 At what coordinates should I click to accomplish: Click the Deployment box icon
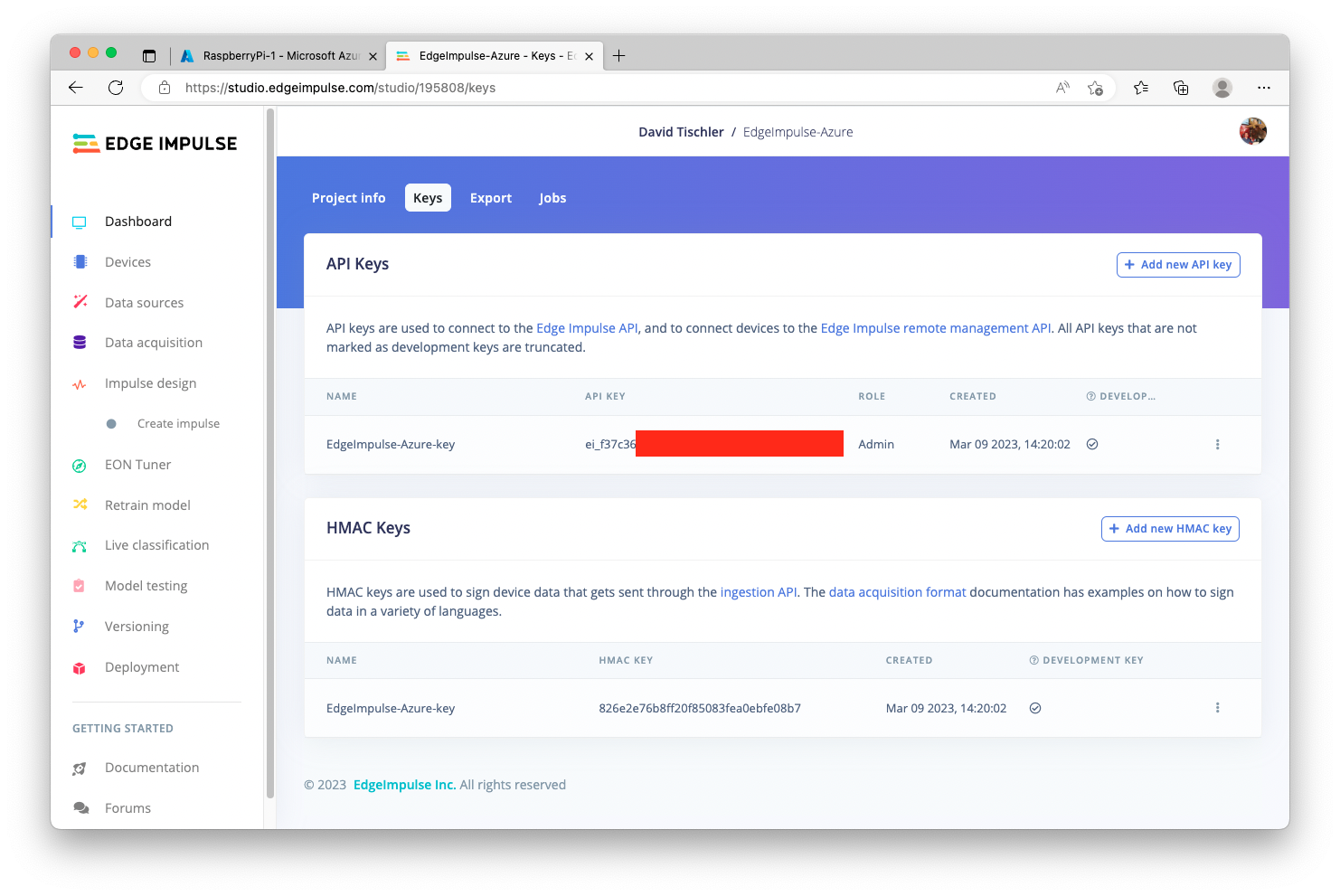coord(80,667)
